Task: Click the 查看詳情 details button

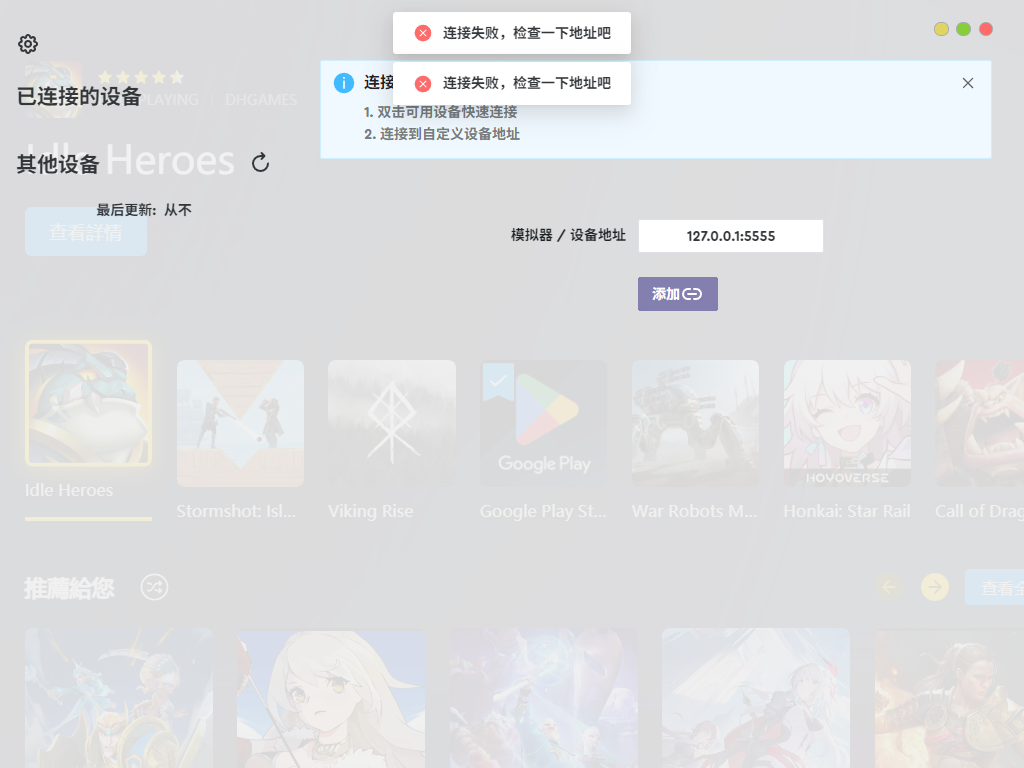Action: (86, 232)
